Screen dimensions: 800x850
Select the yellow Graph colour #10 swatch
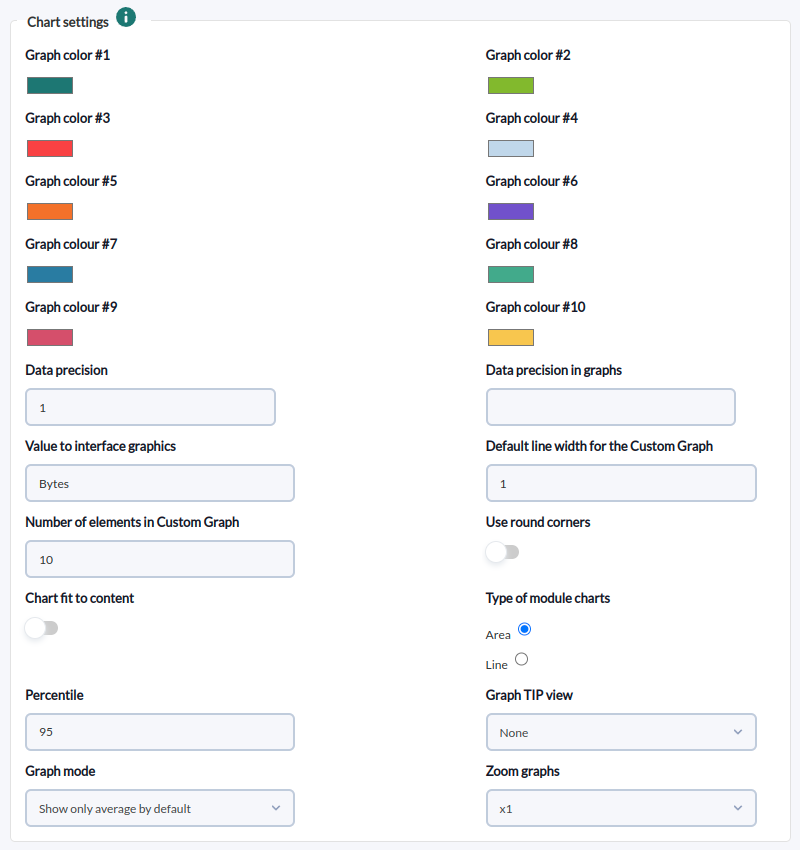tap(511, 337)
